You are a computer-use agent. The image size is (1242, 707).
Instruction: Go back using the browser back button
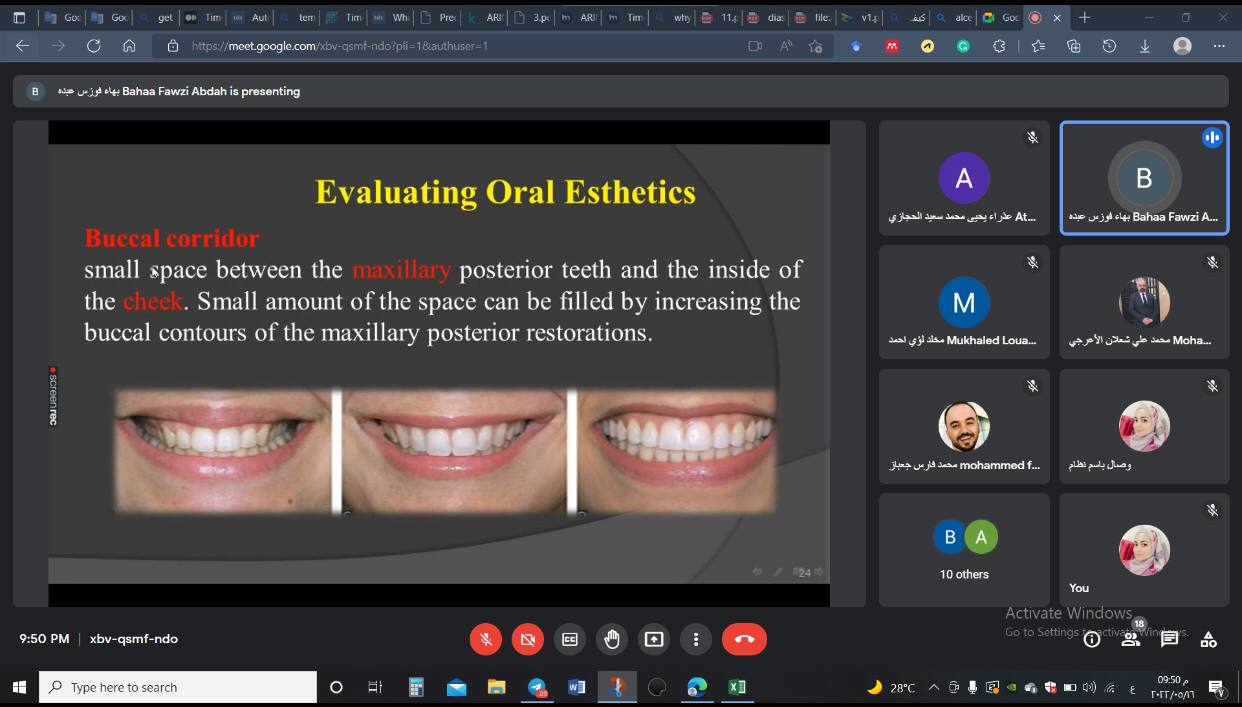(x=23, y=46)
